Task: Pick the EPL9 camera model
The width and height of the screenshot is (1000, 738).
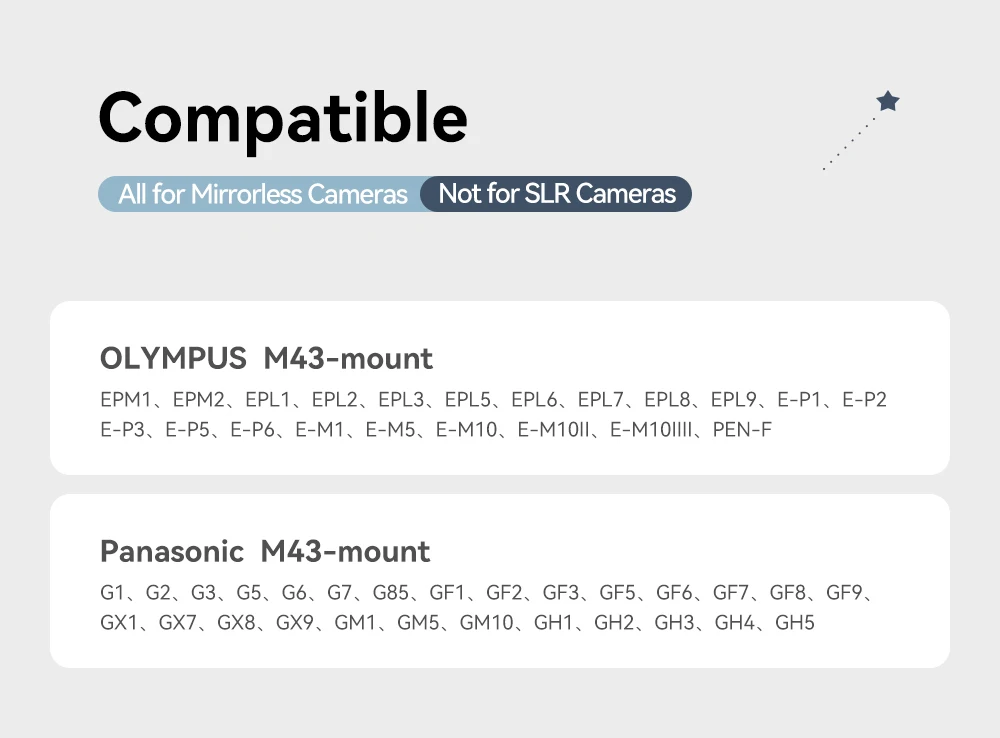Action: [x=735, y=400]
